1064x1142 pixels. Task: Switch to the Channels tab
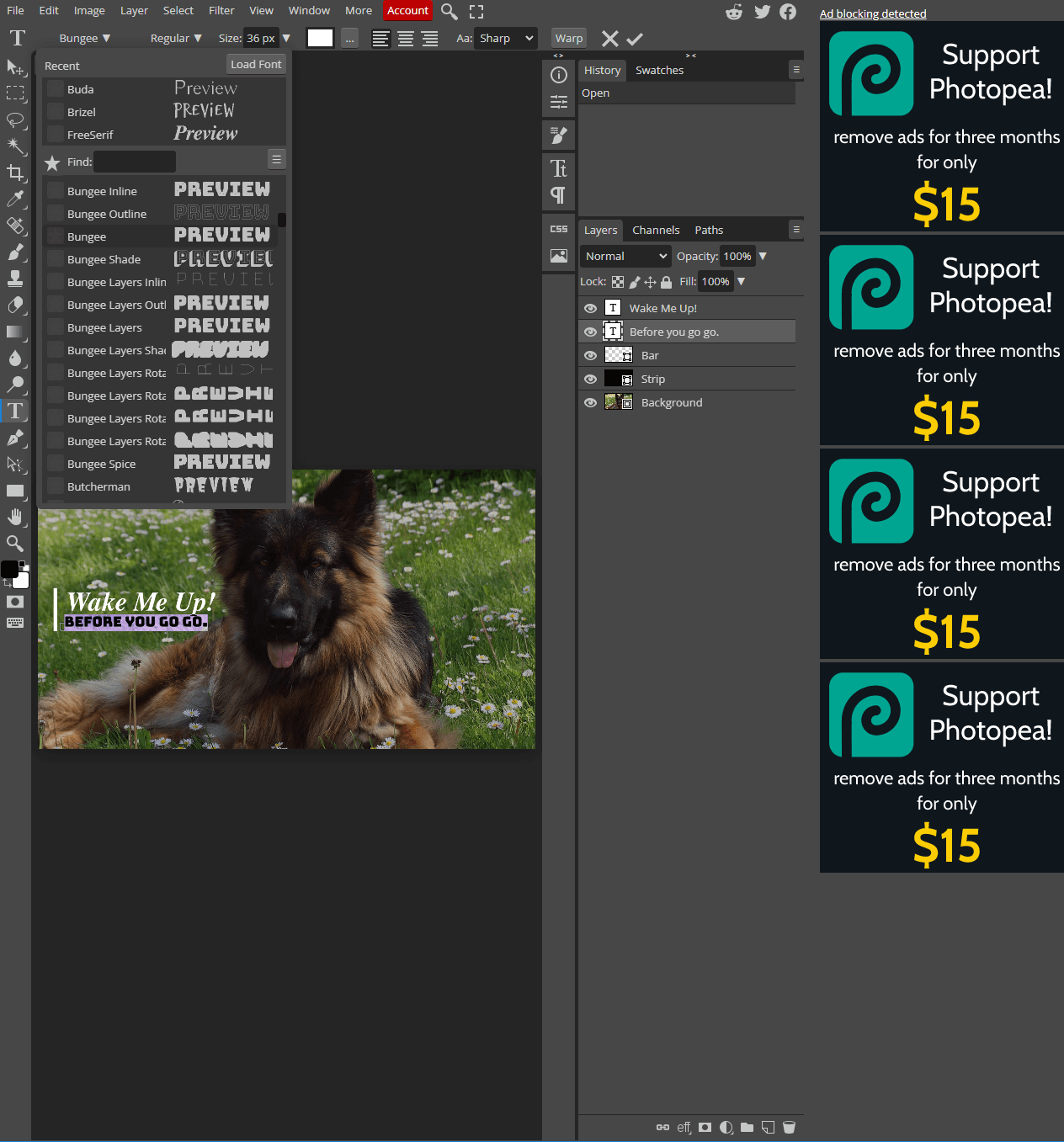656,230
